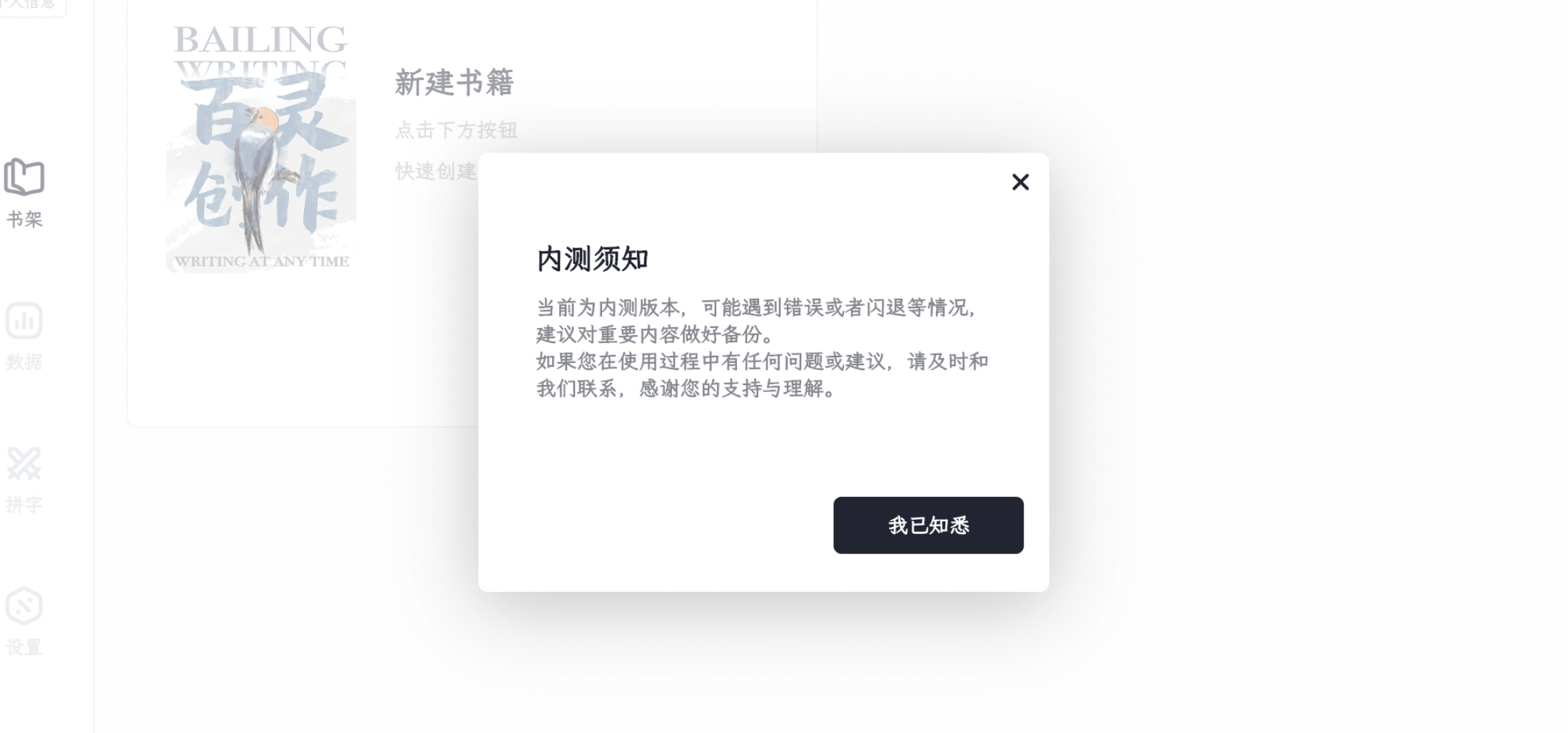Click the 设置 text label in sidebar

point(24,647)
